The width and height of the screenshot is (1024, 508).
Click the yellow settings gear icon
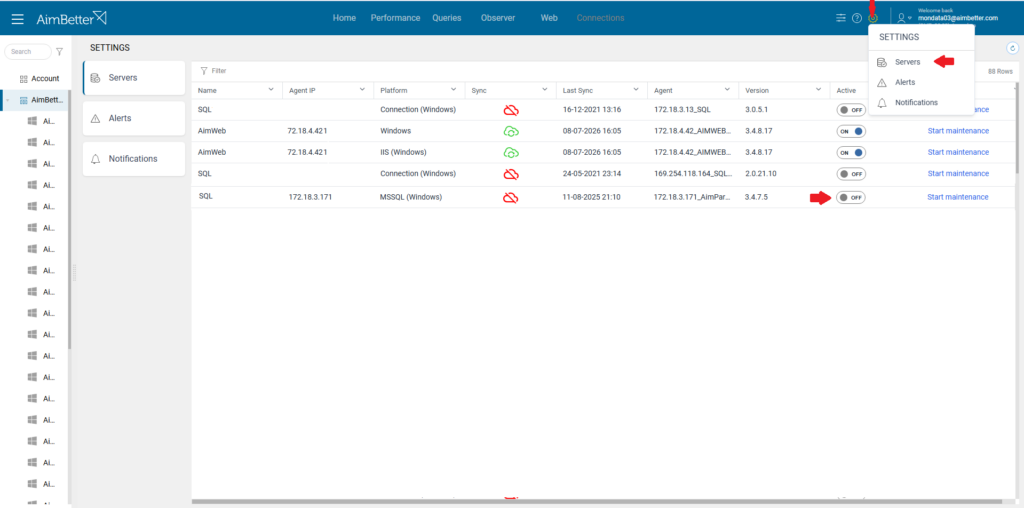(x=873, y=18)
